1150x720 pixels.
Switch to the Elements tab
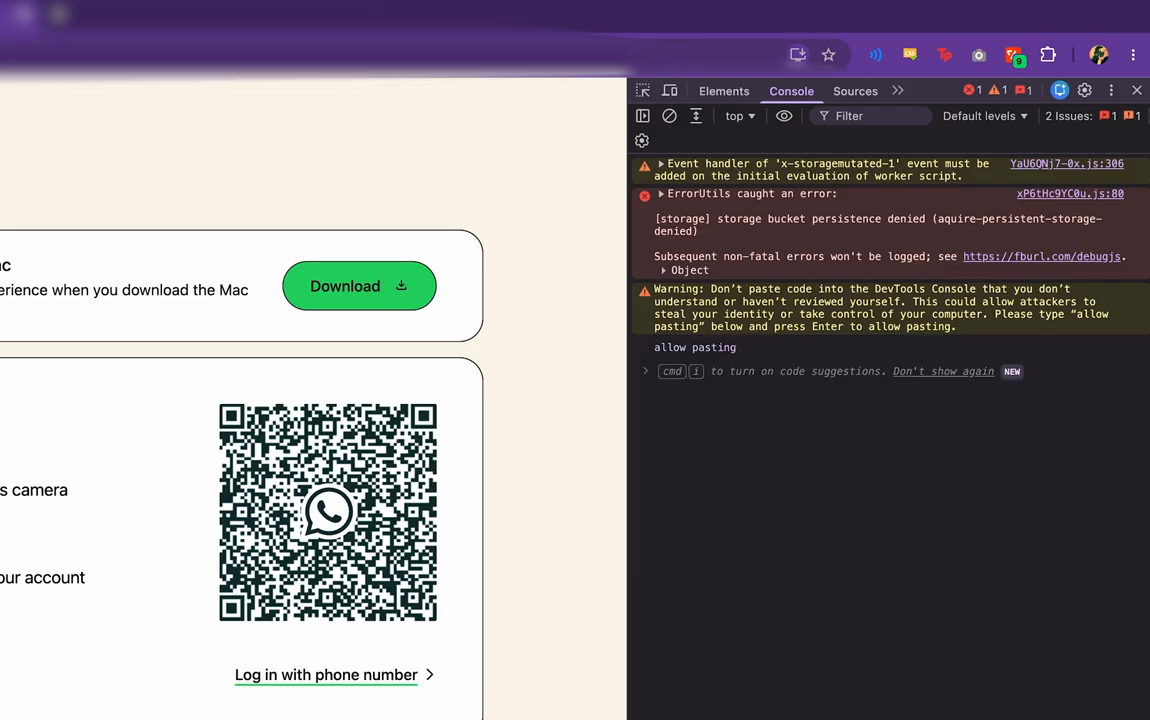point(724,91)
